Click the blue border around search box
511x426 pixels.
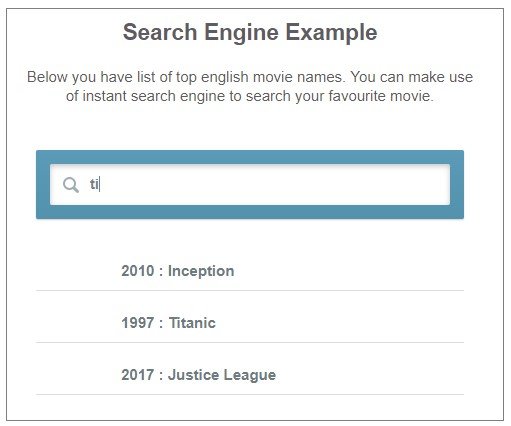tap(250, 157)
